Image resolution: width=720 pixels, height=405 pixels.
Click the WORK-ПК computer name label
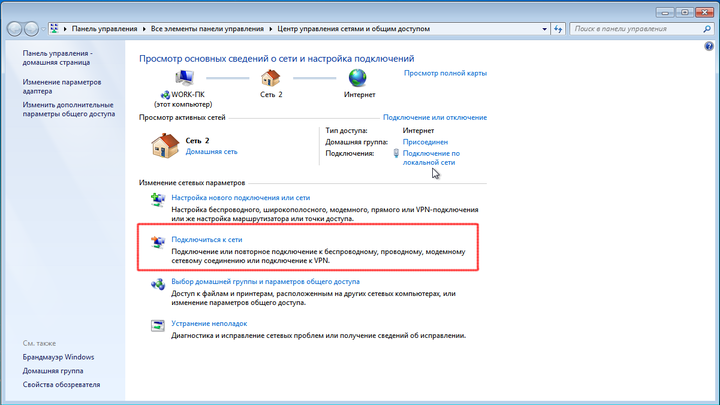pyautogui.click(x=188, y=95)
